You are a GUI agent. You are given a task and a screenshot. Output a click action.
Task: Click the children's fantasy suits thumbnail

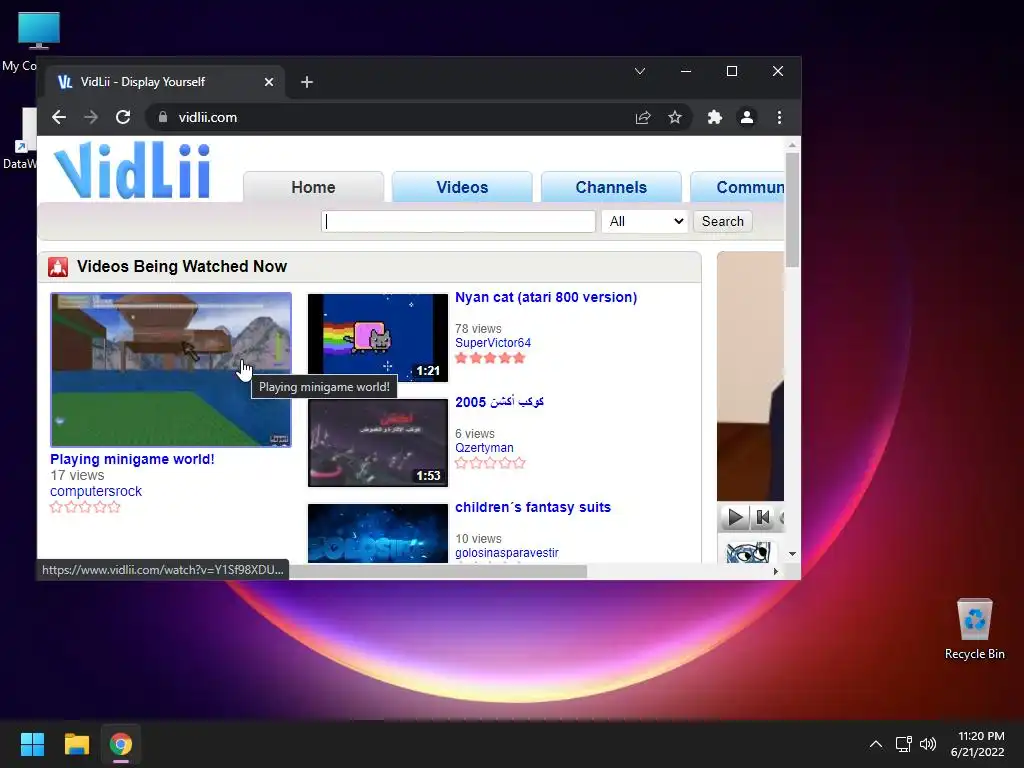pyautogui.click(x=378, y=533)
